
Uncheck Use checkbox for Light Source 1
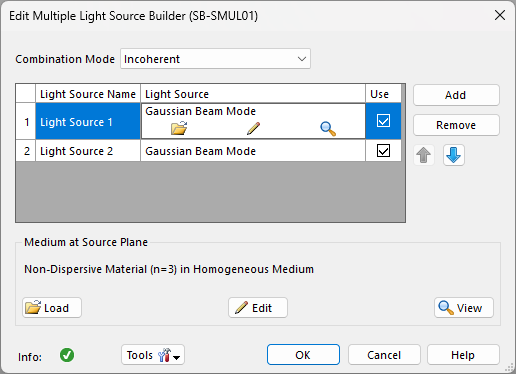[x=383, y=121]
